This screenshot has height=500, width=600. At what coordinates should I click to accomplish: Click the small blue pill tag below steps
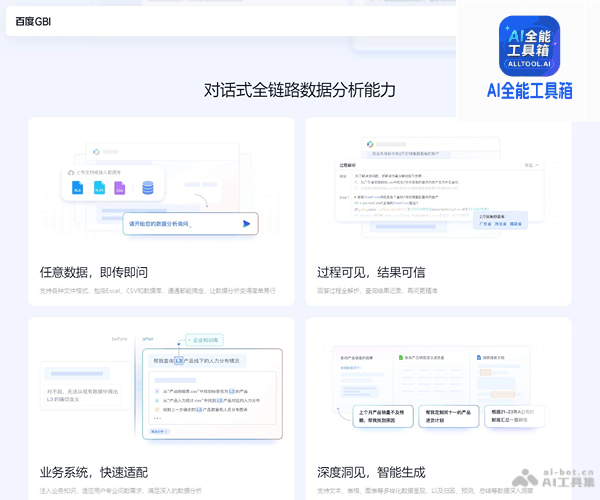click(159, 431)
